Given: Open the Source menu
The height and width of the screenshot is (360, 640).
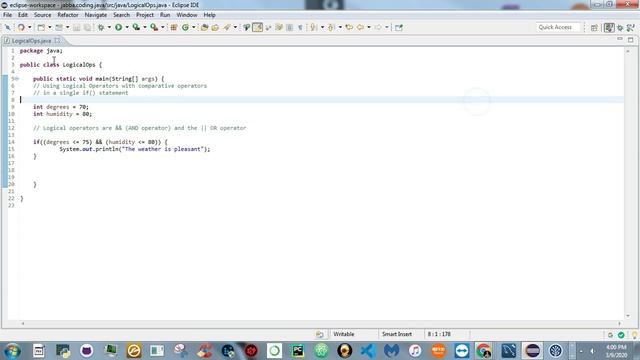Looking at the screenshot, I should coord(42,15).
